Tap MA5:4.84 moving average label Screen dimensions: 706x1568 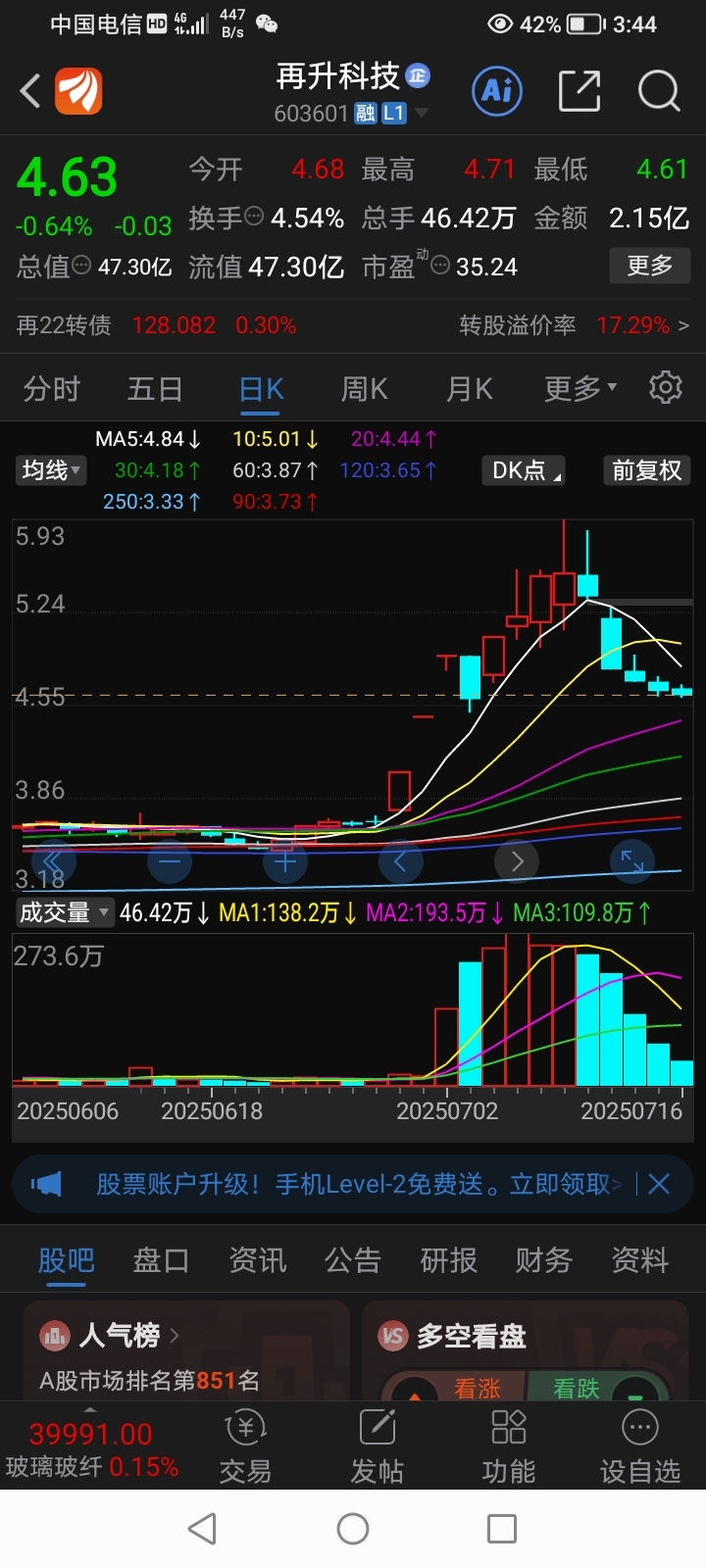[148, 438]
